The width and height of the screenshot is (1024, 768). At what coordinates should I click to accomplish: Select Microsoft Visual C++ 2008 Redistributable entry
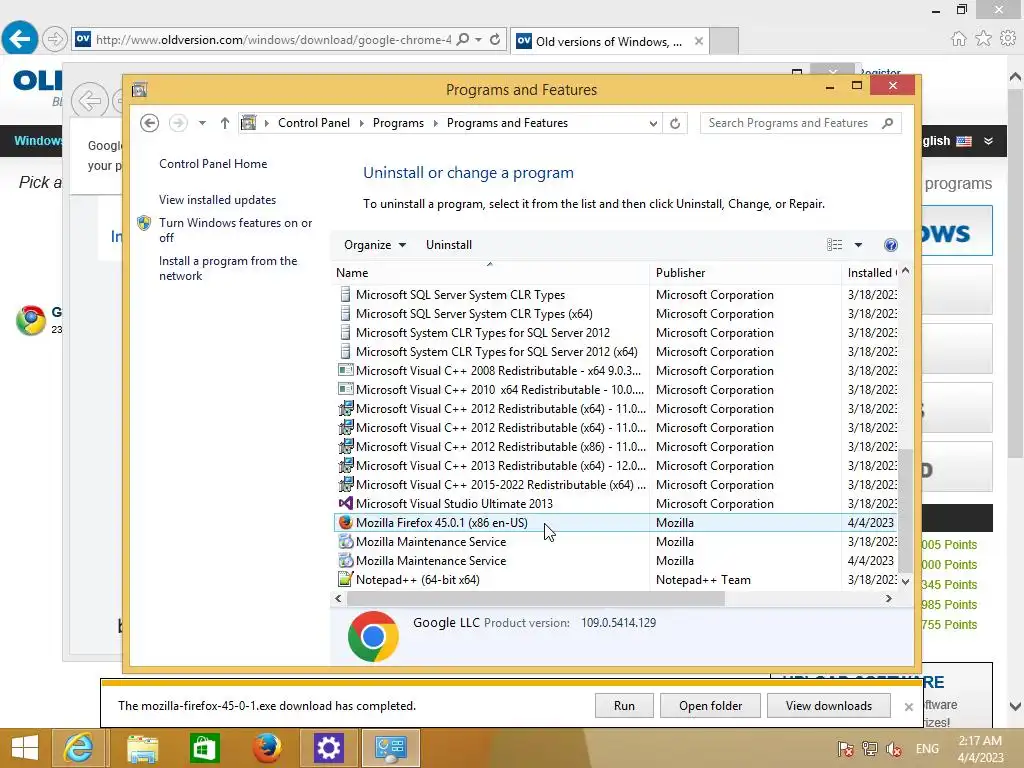498,370
